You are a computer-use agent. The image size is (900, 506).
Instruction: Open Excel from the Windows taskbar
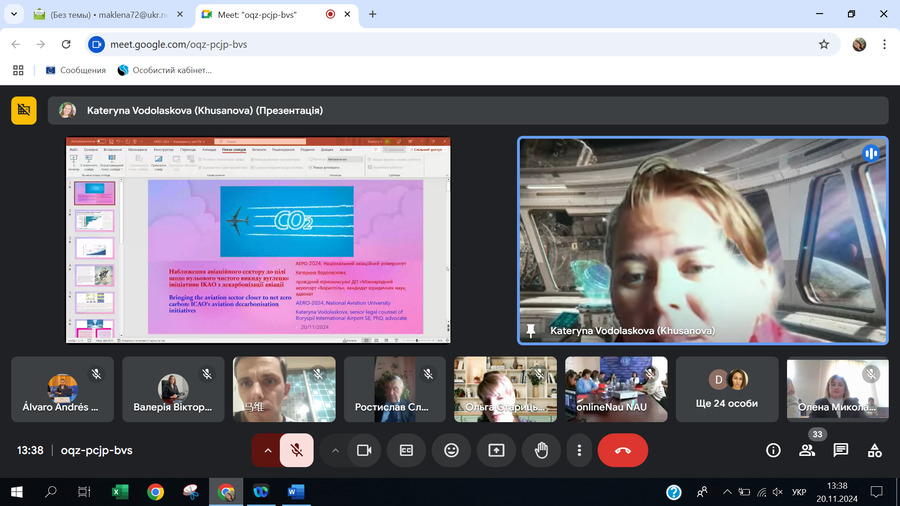pyautogui.click(x=120, y=491)
